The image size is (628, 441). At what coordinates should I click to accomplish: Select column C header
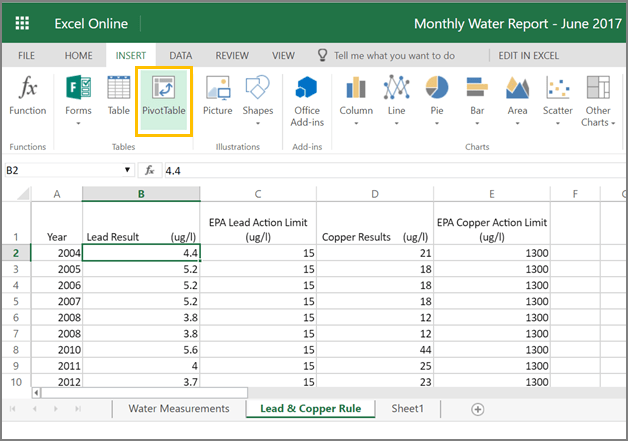(x=258, y=193)
